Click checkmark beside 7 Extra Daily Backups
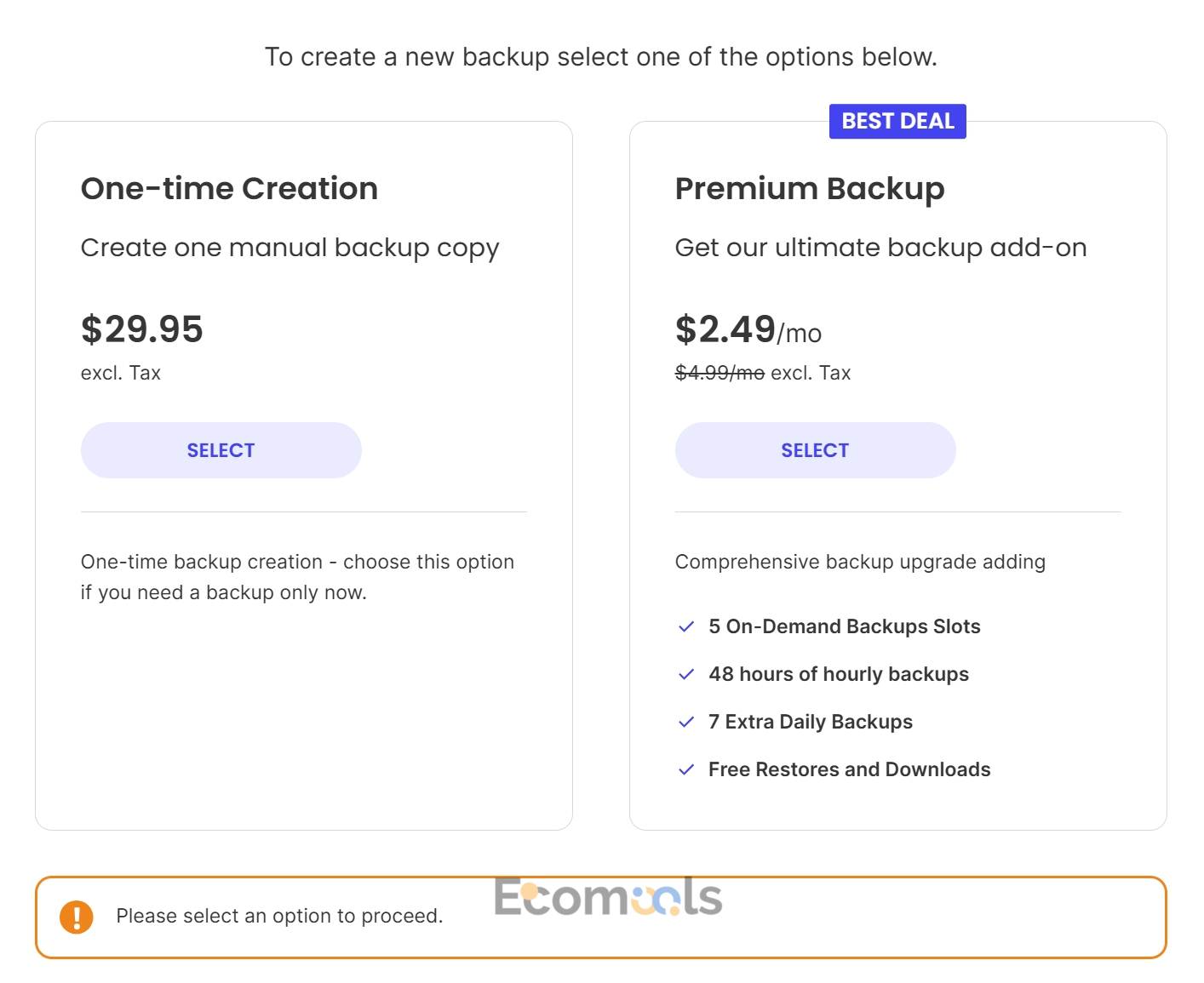1204x983 pixels. click(x=686, y=723)
